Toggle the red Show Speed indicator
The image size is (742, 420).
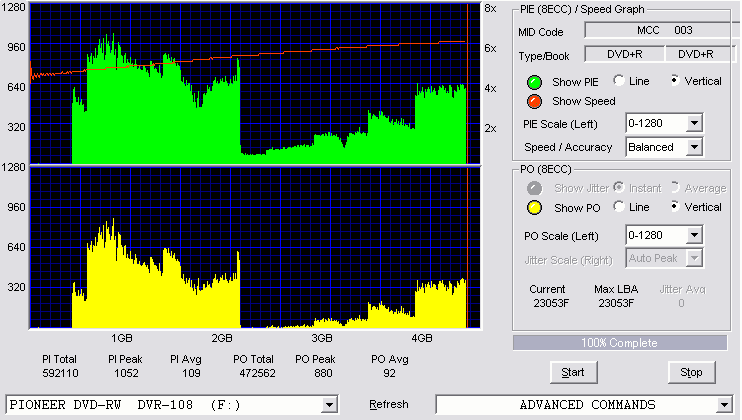pyautogui.click(x=534, y=101)
